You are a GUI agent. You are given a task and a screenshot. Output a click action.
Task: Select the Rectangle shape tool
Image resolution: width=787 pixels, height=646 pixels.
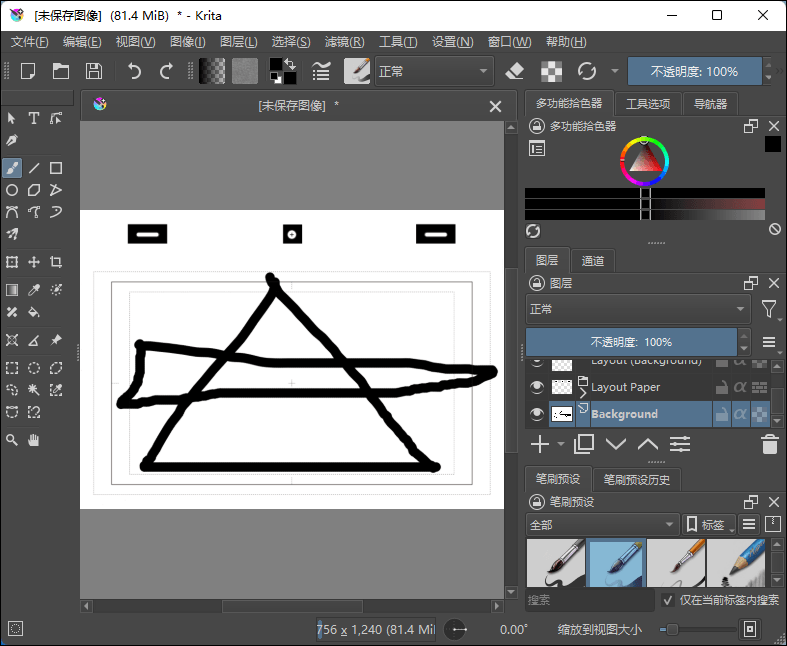point(56,168)
